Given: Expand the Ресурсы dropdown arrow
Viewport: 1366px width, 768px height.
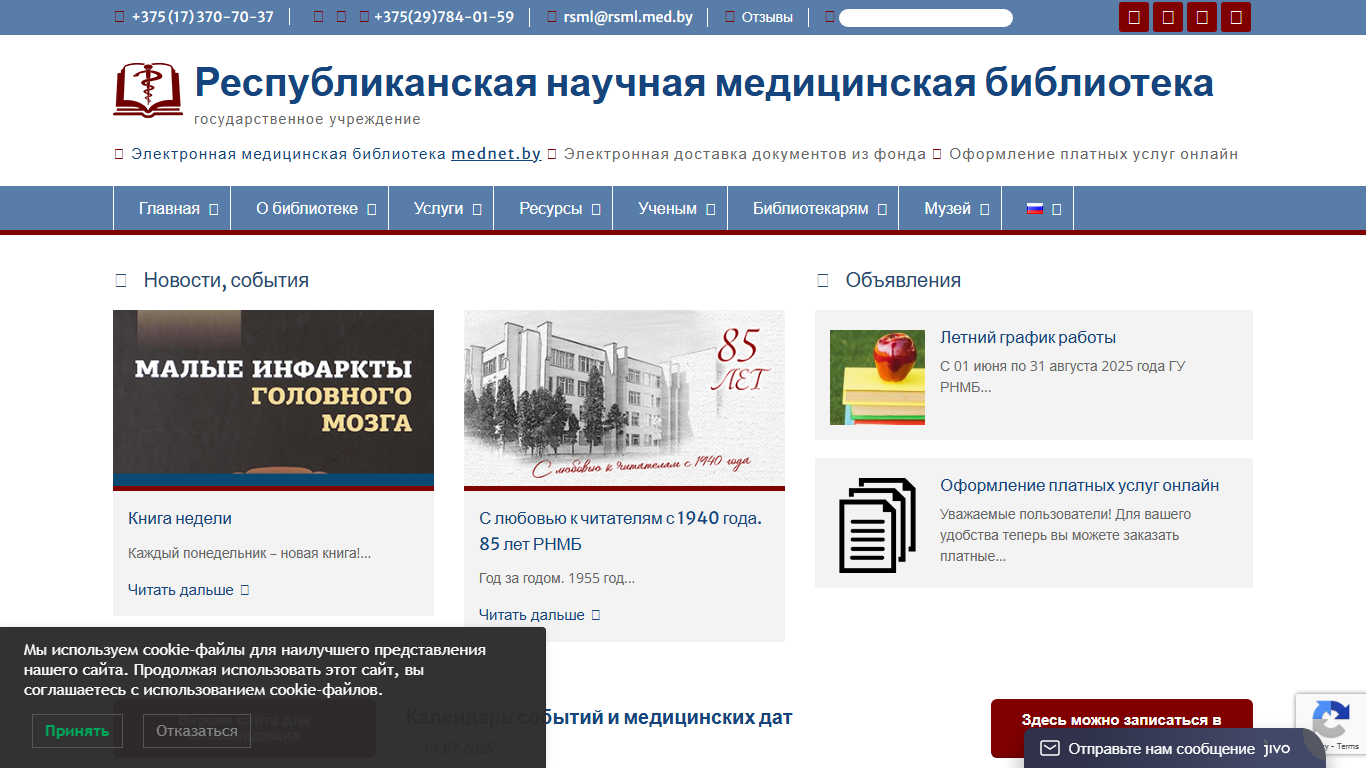Looking at the screenshot, I should pos(596,210).
